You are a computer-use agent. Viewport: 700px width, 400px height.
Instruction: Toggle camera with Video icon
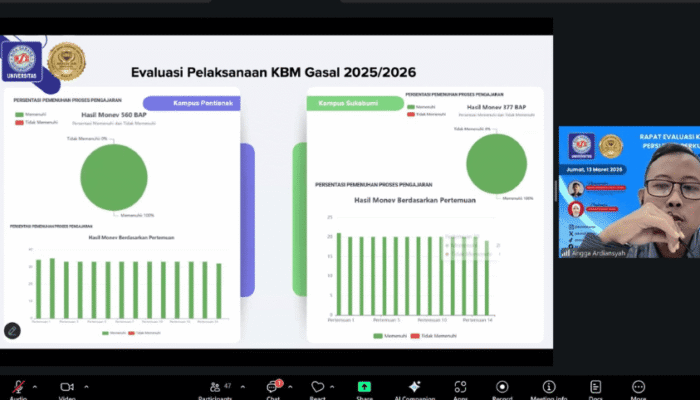[x=67, y=387]
